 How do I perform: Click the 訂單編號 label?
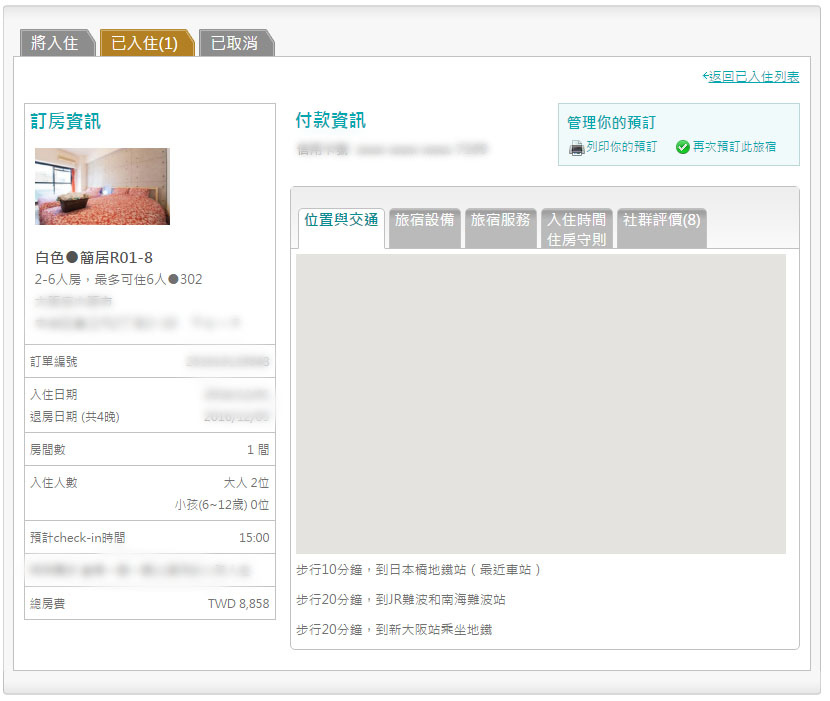click(x=53, y=362)
